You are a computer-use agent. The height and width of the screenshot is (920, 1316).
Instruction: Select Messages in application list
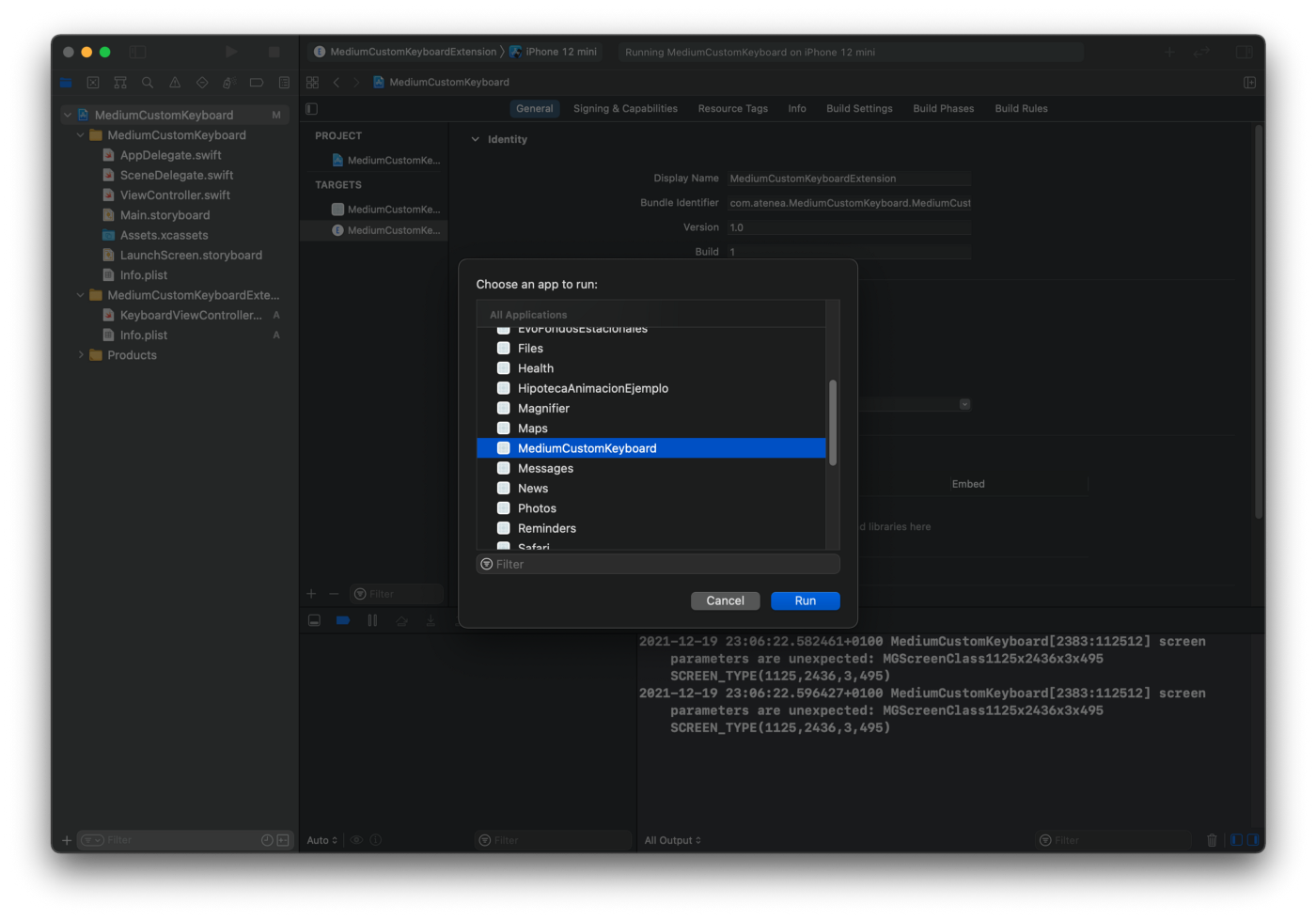click(650, 469)
